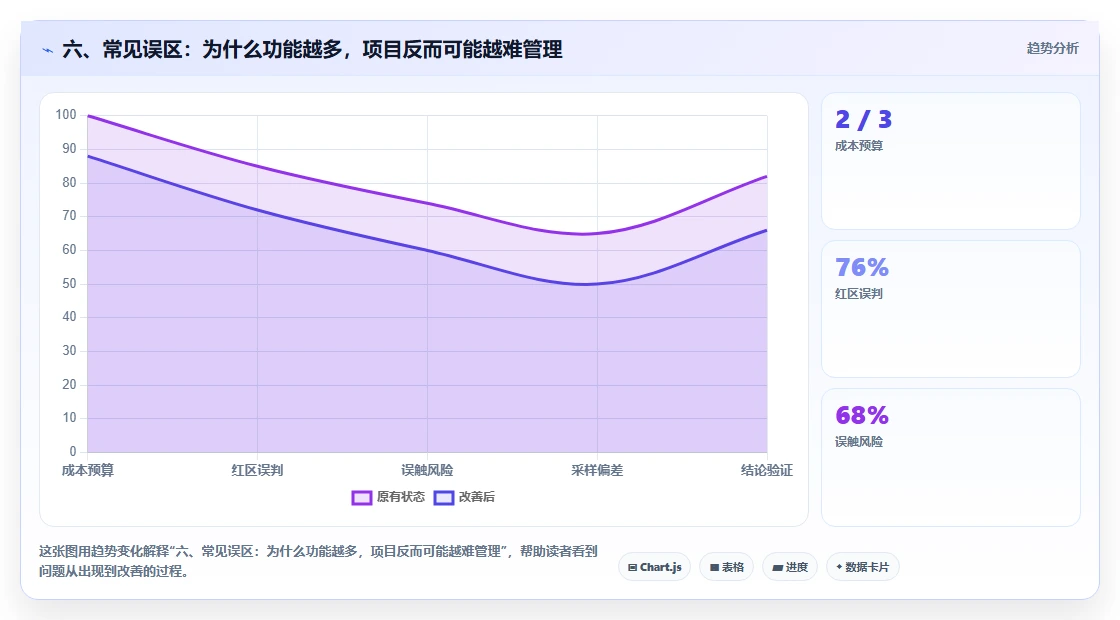Click the 0 y-axis value
Screen dimensions: 1120x620
73,451
